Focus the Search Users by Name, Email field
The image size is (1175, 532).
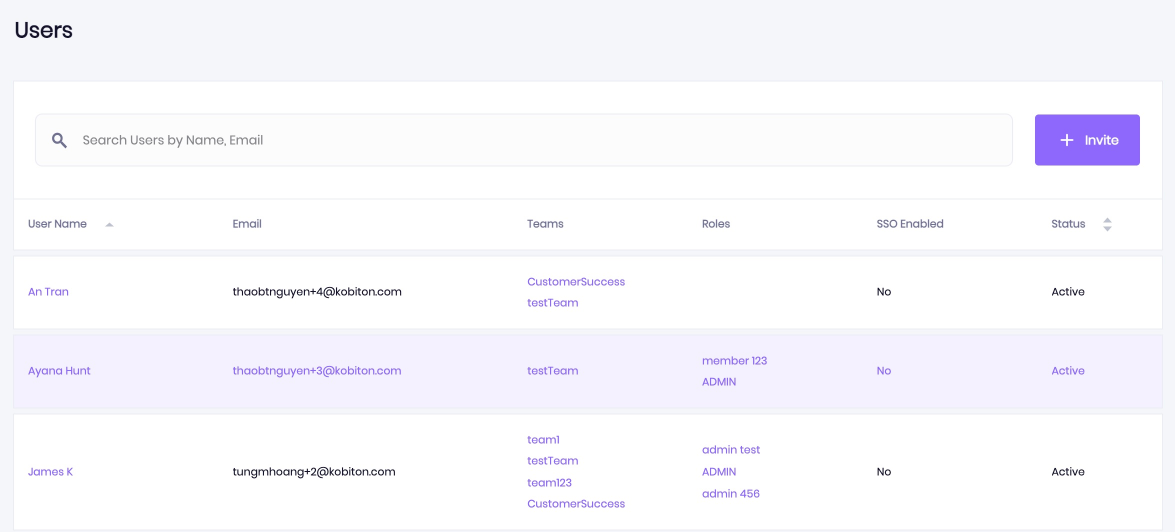524,140
